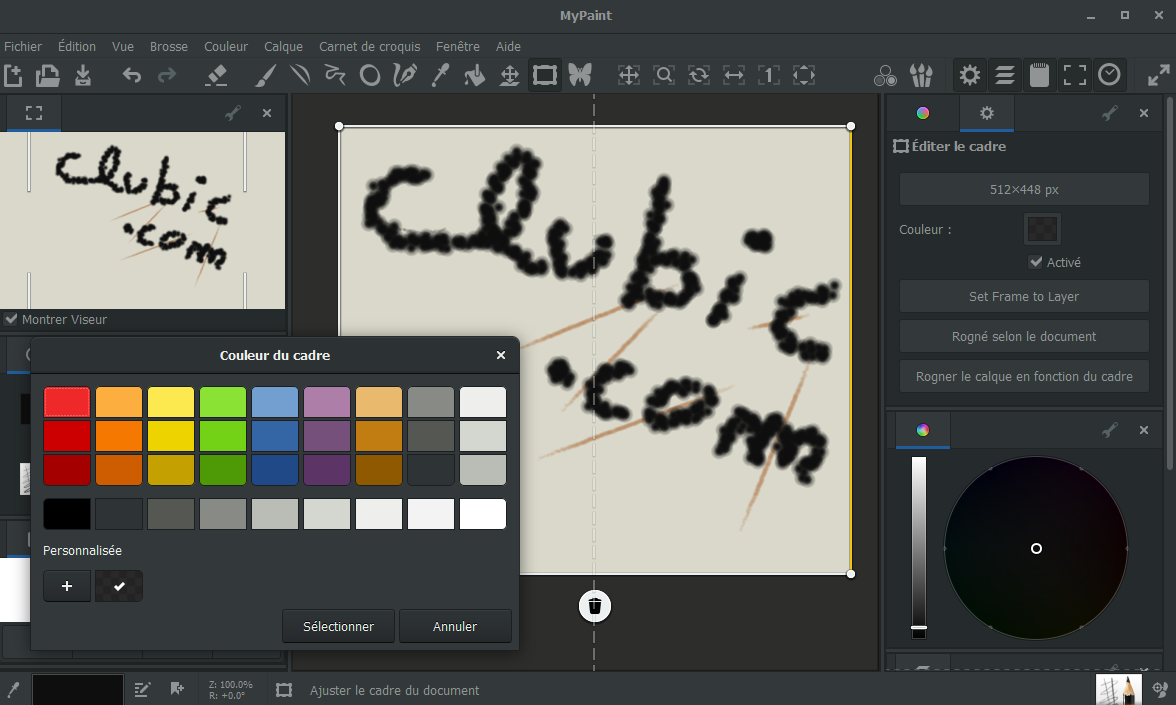Viewport: 1176px width, 705px height.
Task: Select the checked transparent custom color
Action: coord(119,586)
